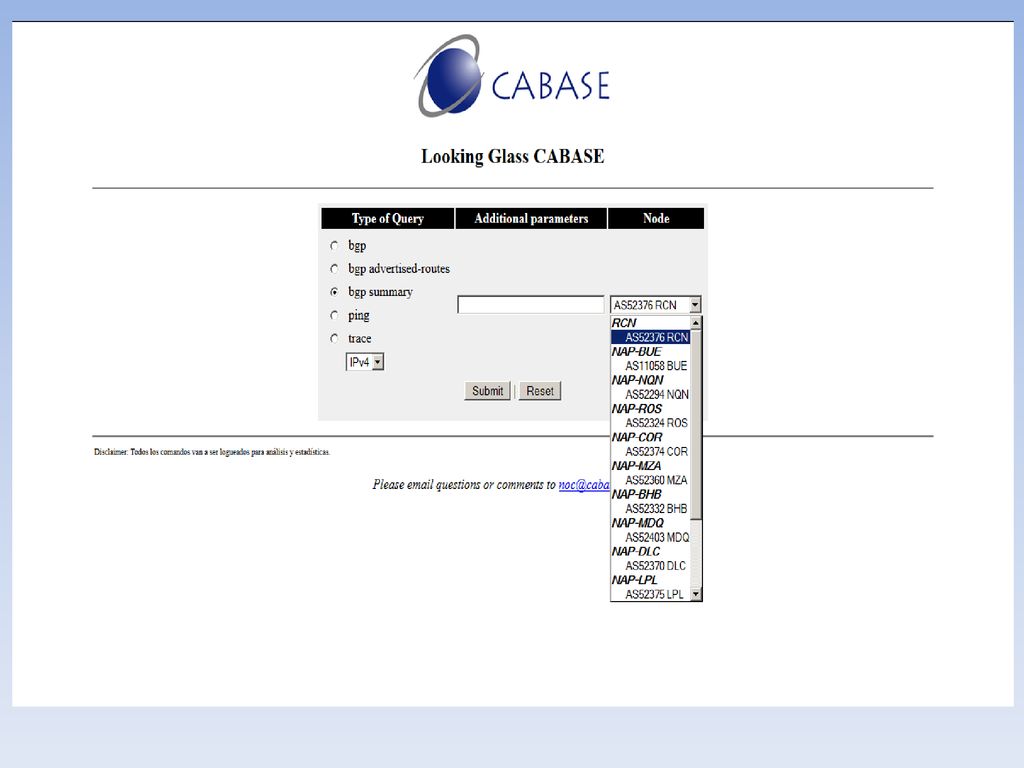Click the Type of Query column header
This screenshot has width=1024, height=768.
point(388,219)
